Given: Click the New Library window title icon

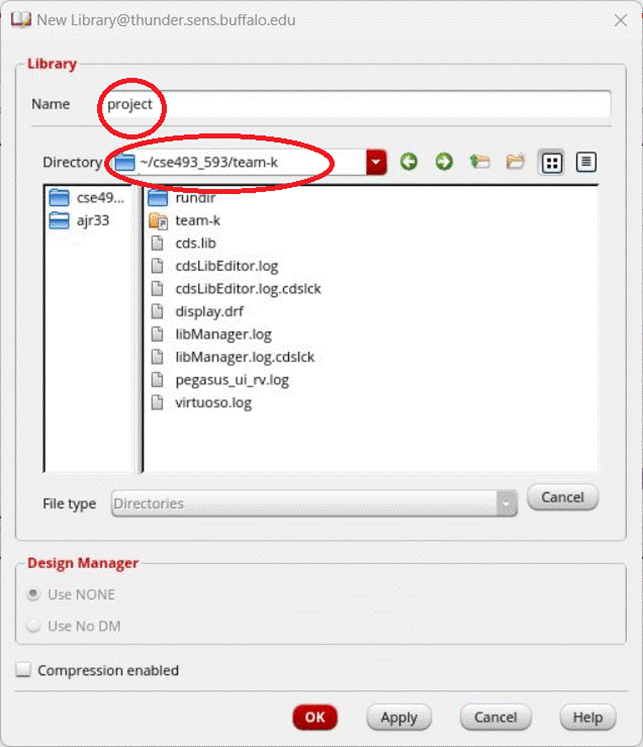Looking at the screenshot, I should (x=21, y=20).
